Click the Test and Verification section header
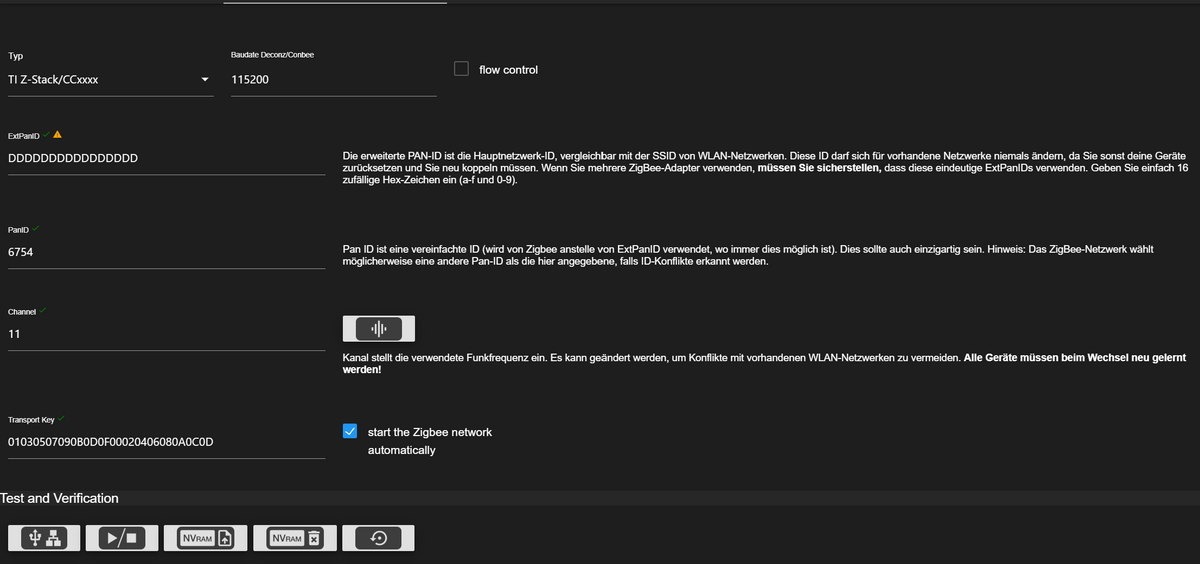The width and height of the screenshot is (1200, 564). pos(60,498)
